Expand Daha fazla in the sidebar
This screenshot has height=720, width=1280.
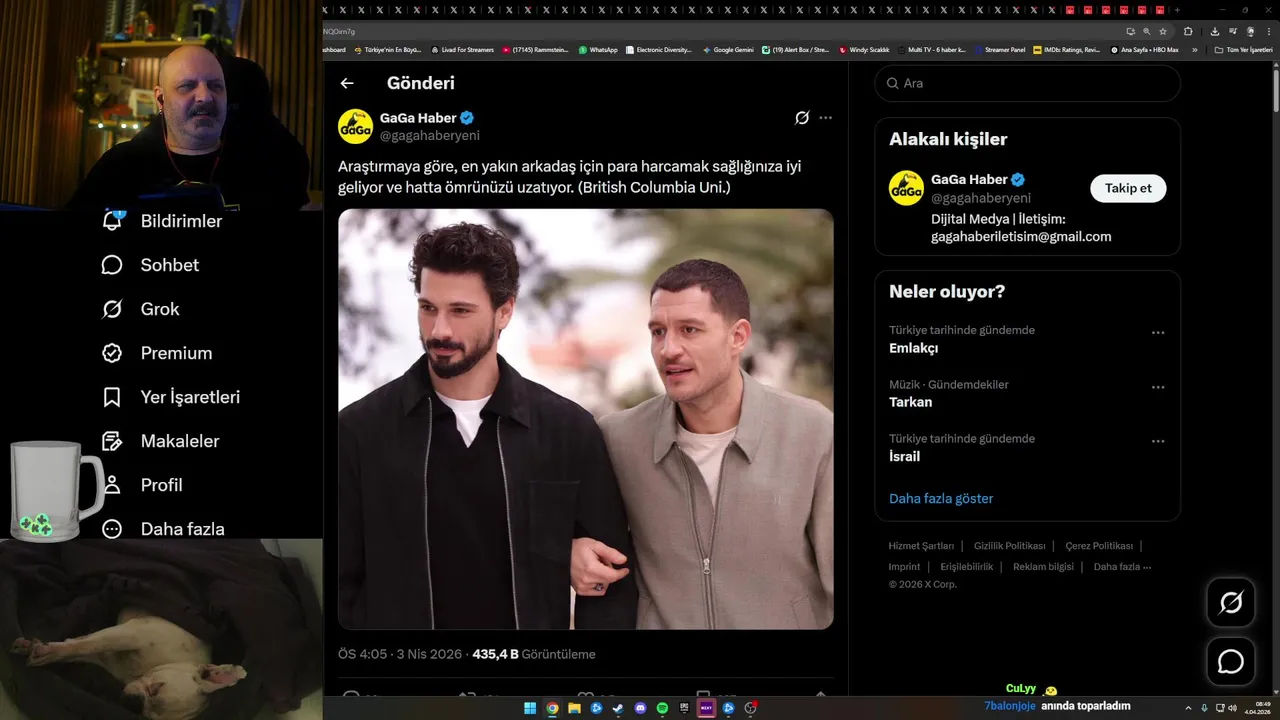(x=163, y=529)
